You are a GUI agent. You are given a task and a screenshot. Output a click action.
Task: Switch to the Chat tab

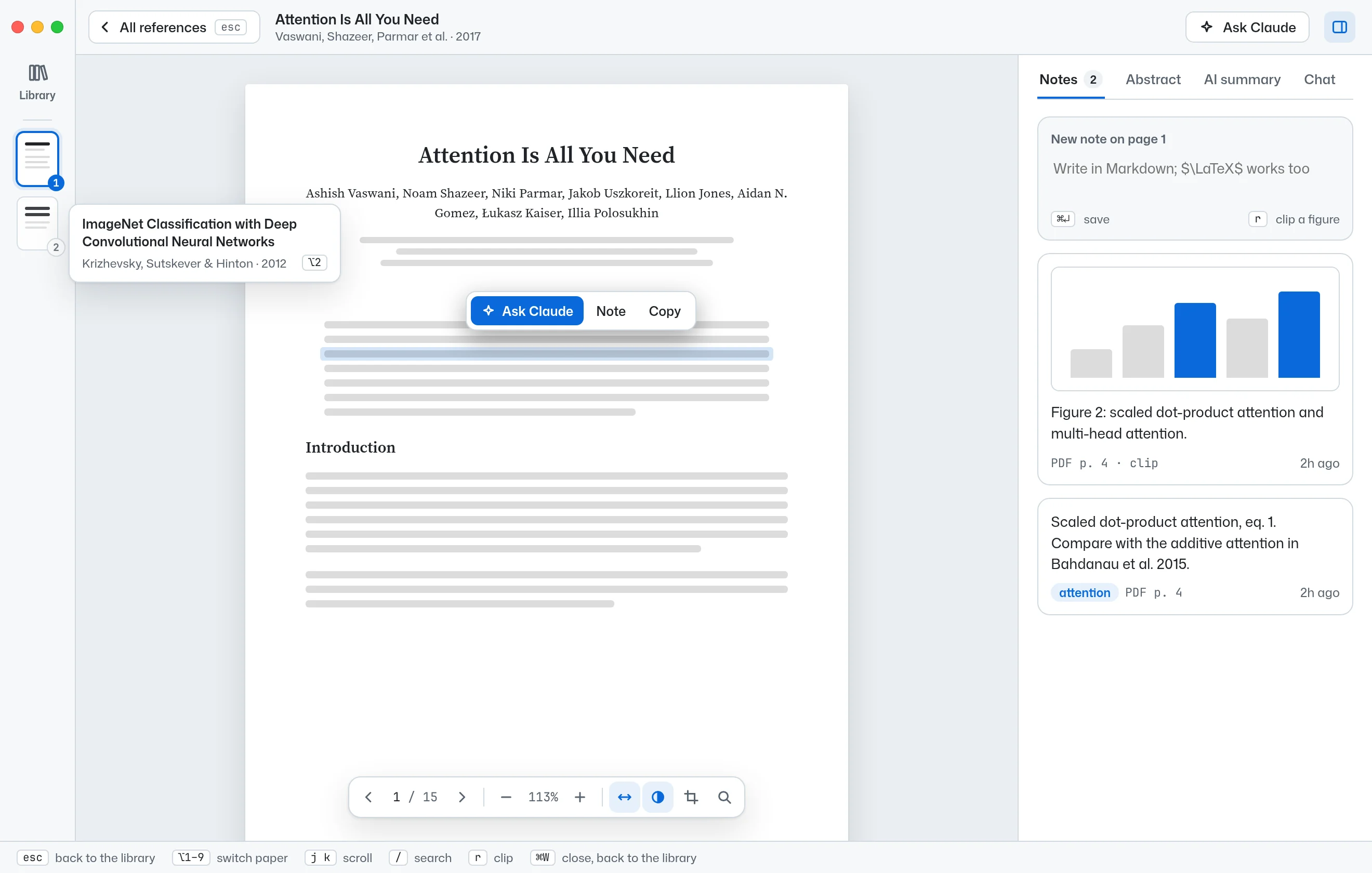pyautogui.click(x=1319, y=79)
